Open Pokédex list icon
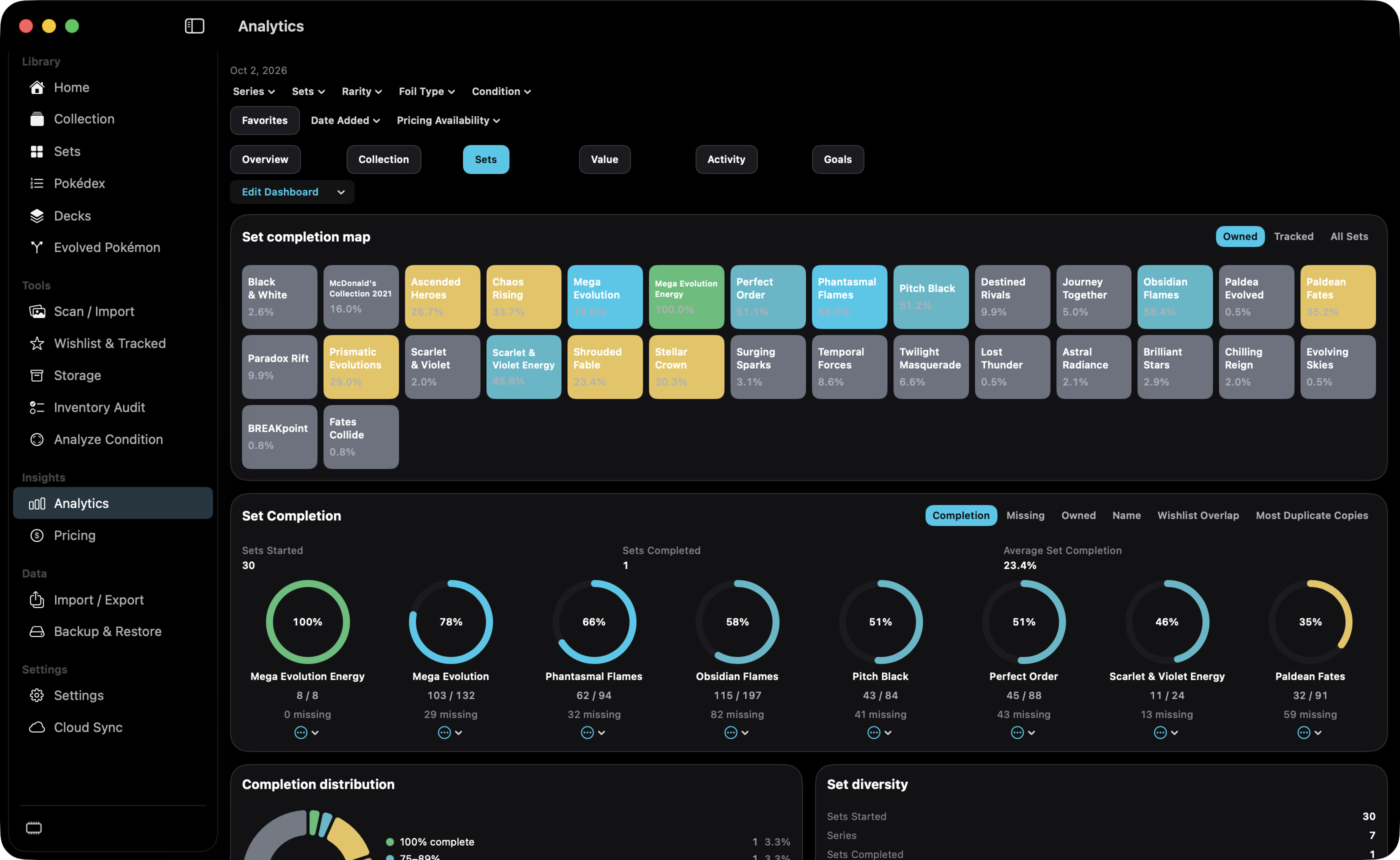 pyautogui.click(x=37, y=183)
